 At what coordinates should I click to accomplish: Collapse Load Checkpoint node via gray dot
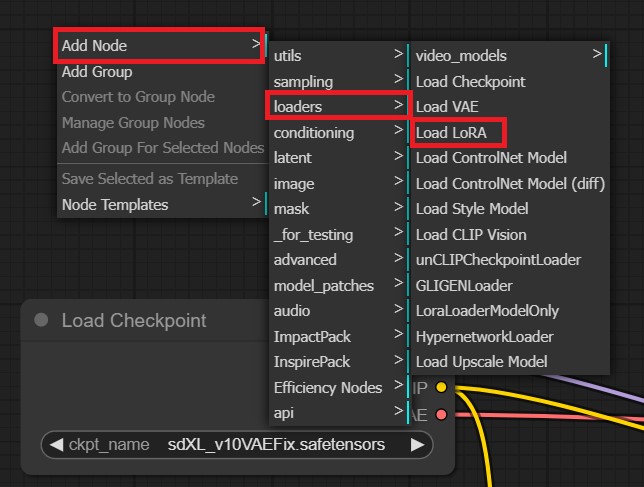click(41, 320)
